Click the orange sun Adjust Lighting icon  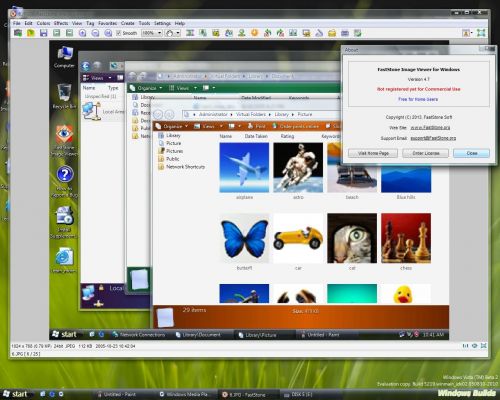tap(255, 33)
